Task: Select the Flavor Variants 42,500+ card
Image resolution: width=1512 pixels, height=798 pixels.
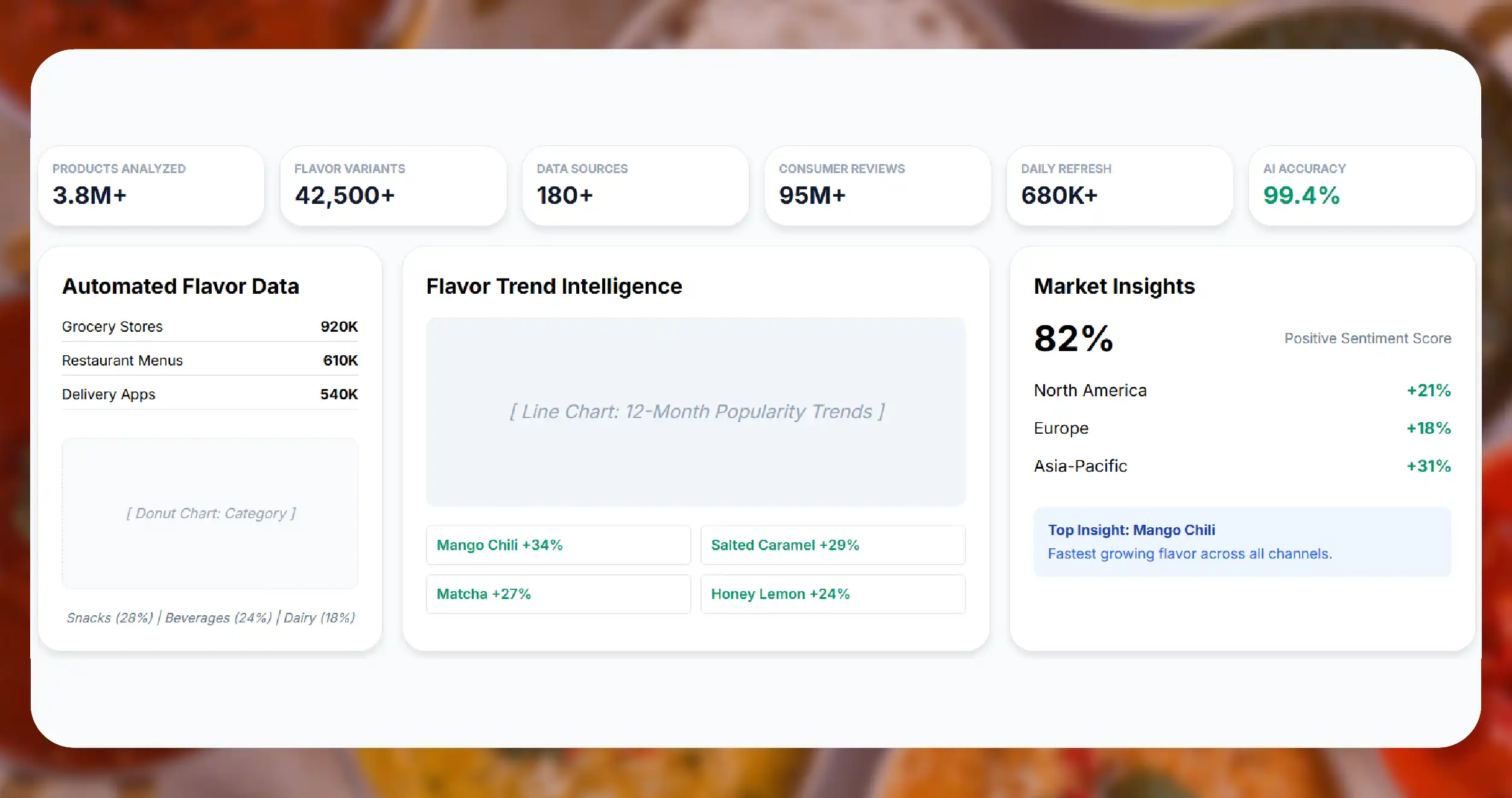Action: 393,186
